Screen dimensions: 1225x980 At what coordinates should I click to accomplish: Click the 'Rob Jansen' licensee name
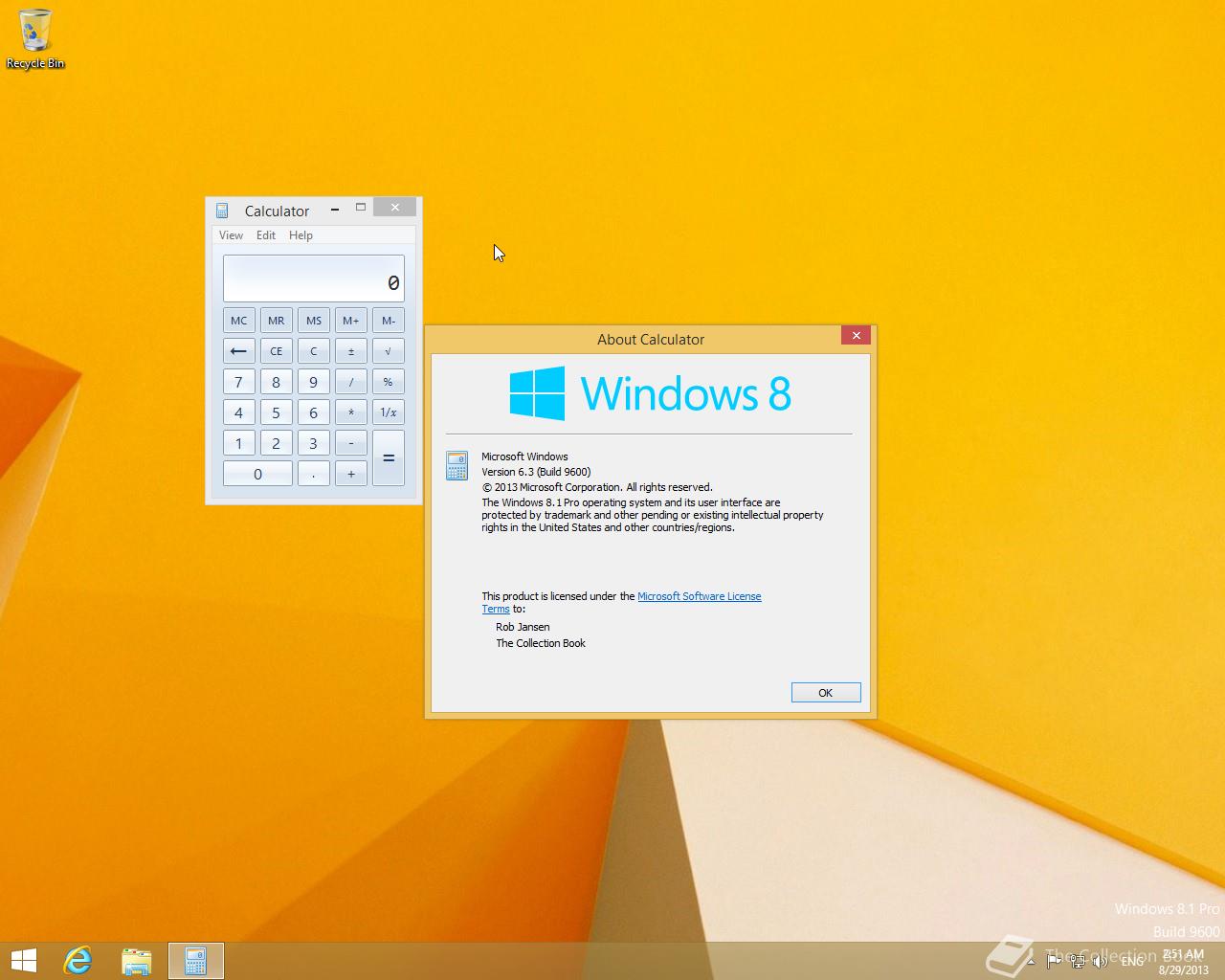point(523,627)
